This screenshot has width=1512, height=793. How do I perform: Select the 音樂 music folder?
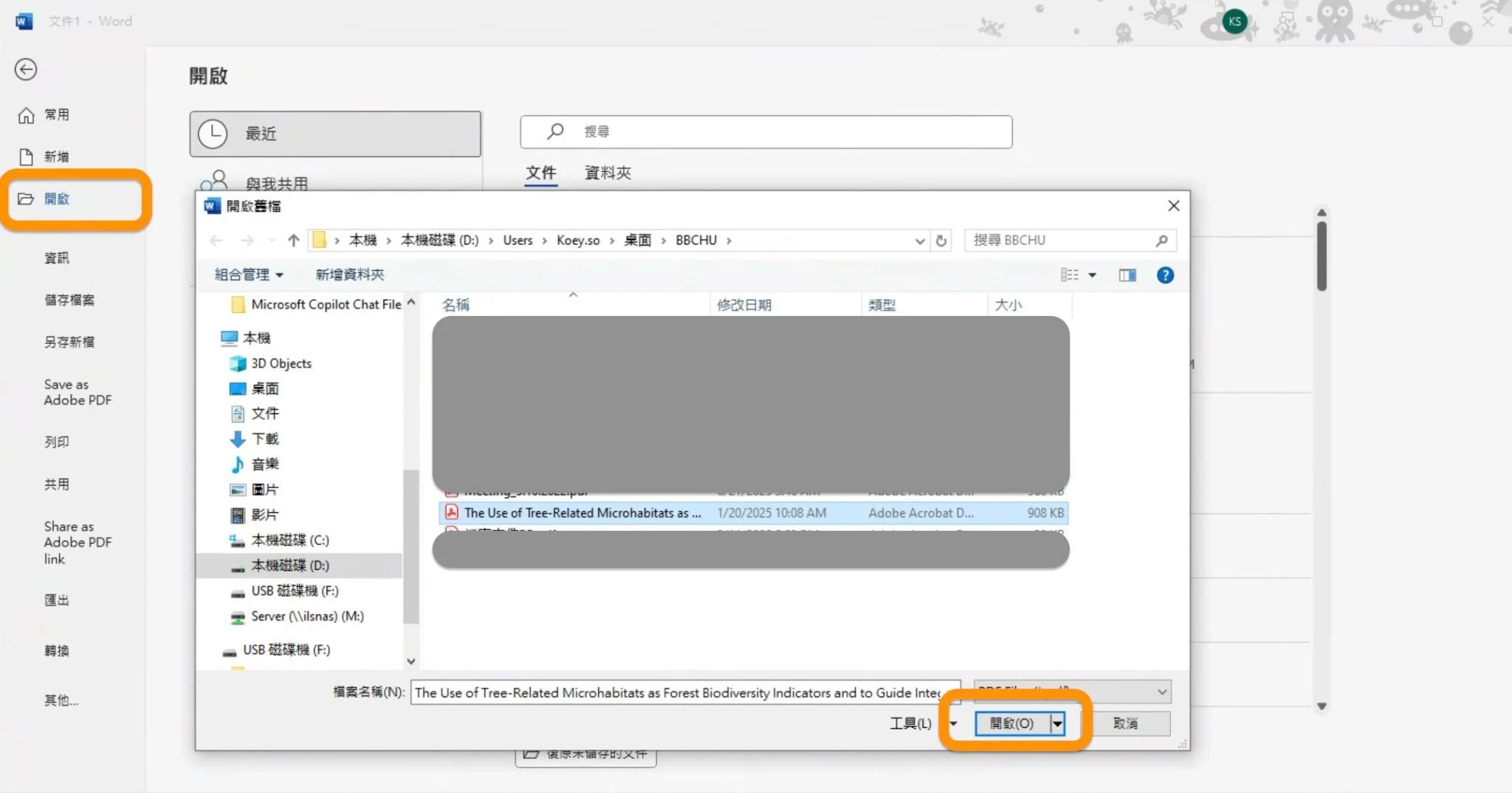(x=264, y=464)
